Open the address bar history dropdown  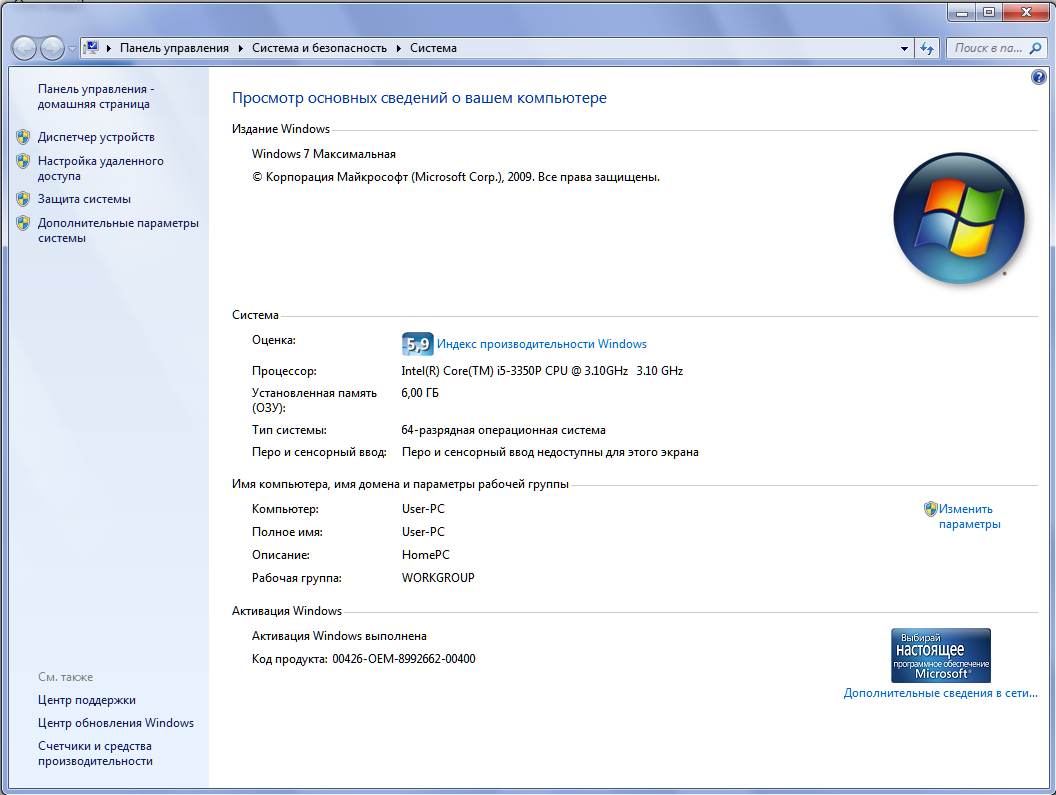click(x=904, y=49)
